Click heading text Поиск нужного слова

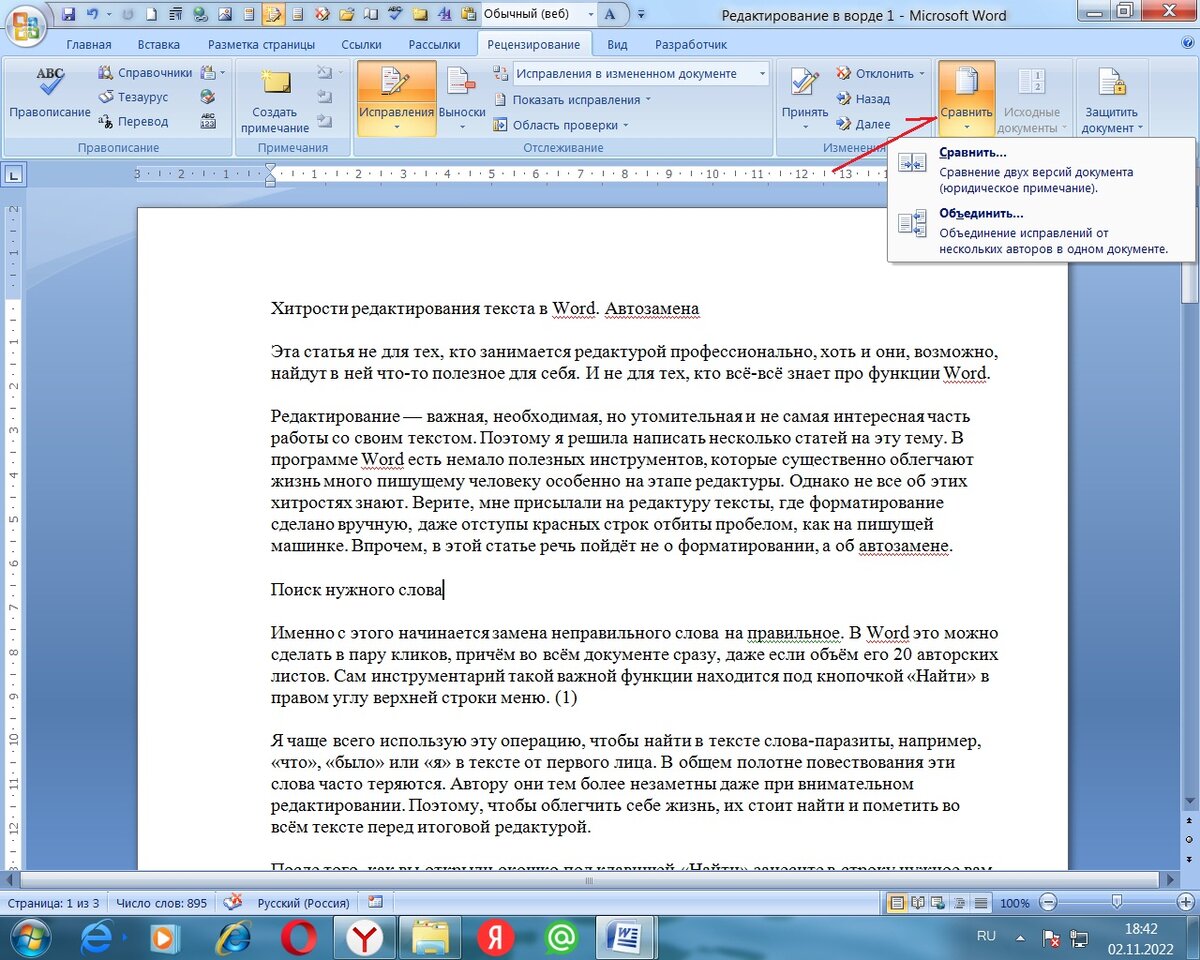click(x=357, y=590)
